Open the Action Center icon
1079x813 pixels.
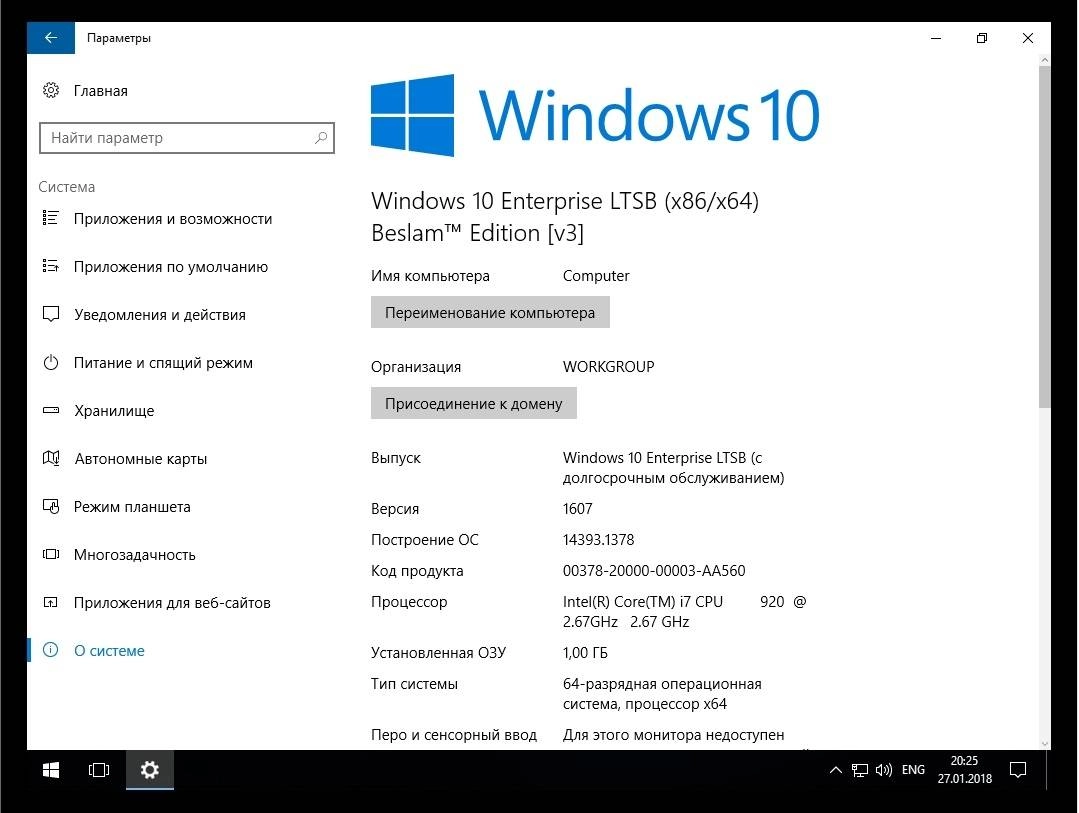1017,770
